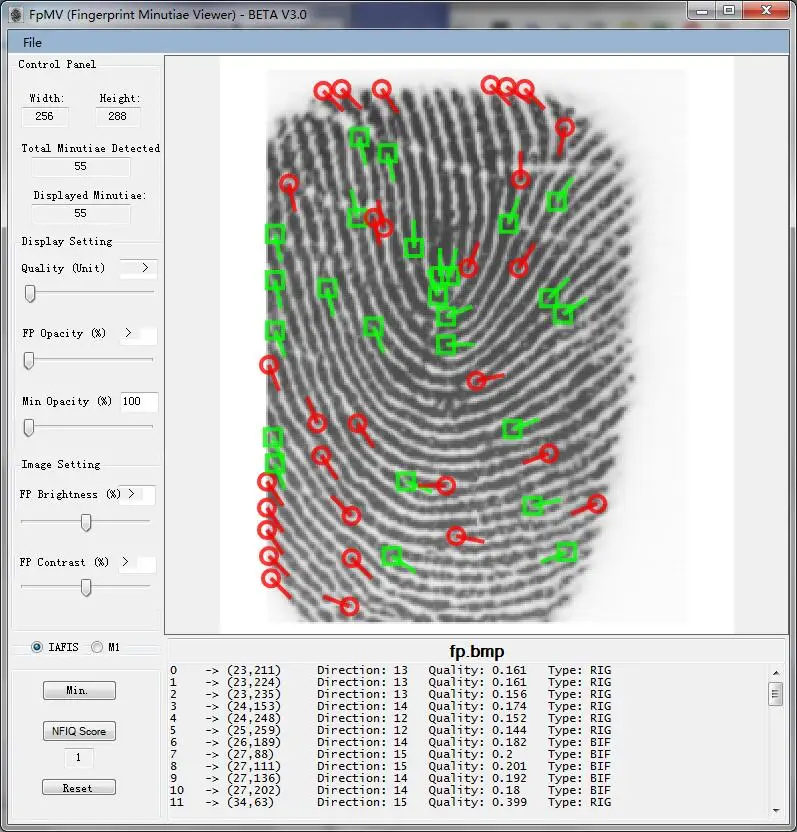Click the FpMV application icon in title bar
Screen dimensions: 797x832
(15, 12)
